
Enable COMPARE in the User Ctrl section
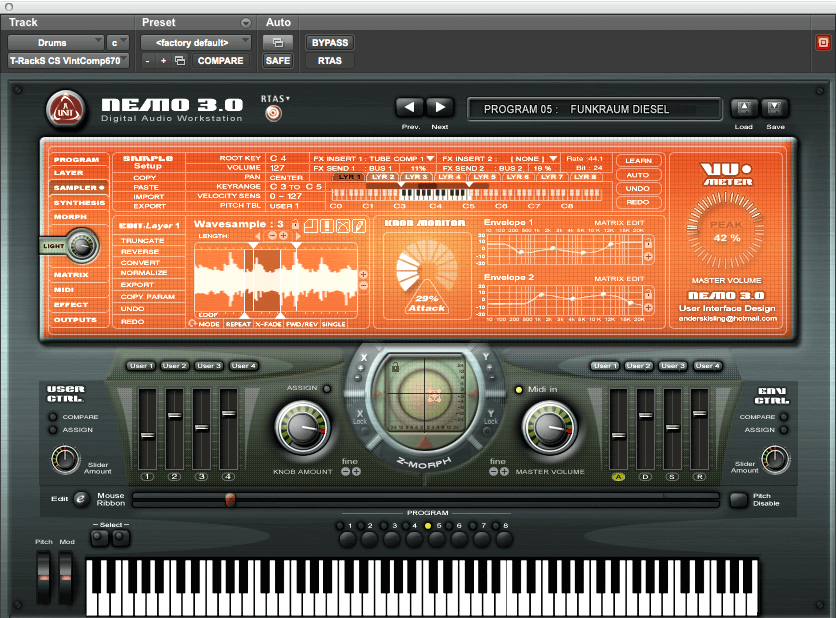click(53, 417)
